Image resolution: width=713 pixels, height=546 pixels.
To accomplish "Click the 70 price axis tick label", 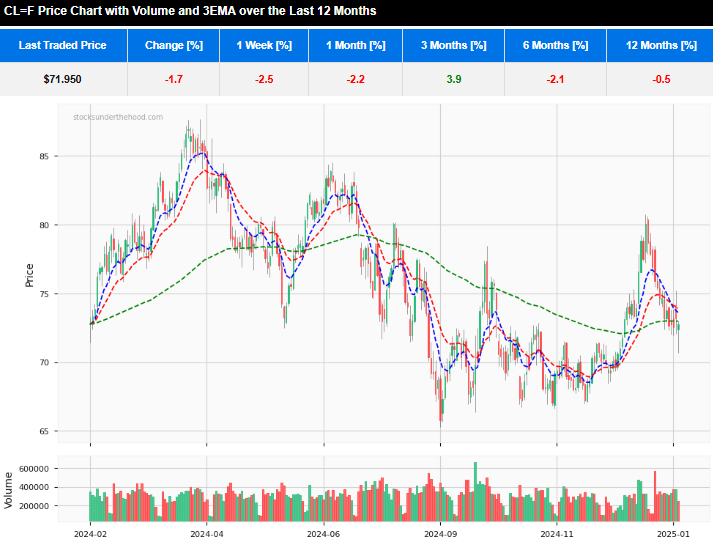I will pyautogui.click(x=44, y=363).
